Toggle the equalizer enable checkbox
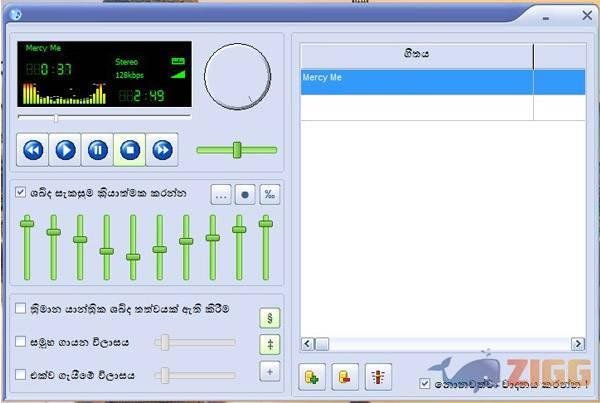Image resolution: width=600 pixels, height=403 pixels. tap(20, 193)
